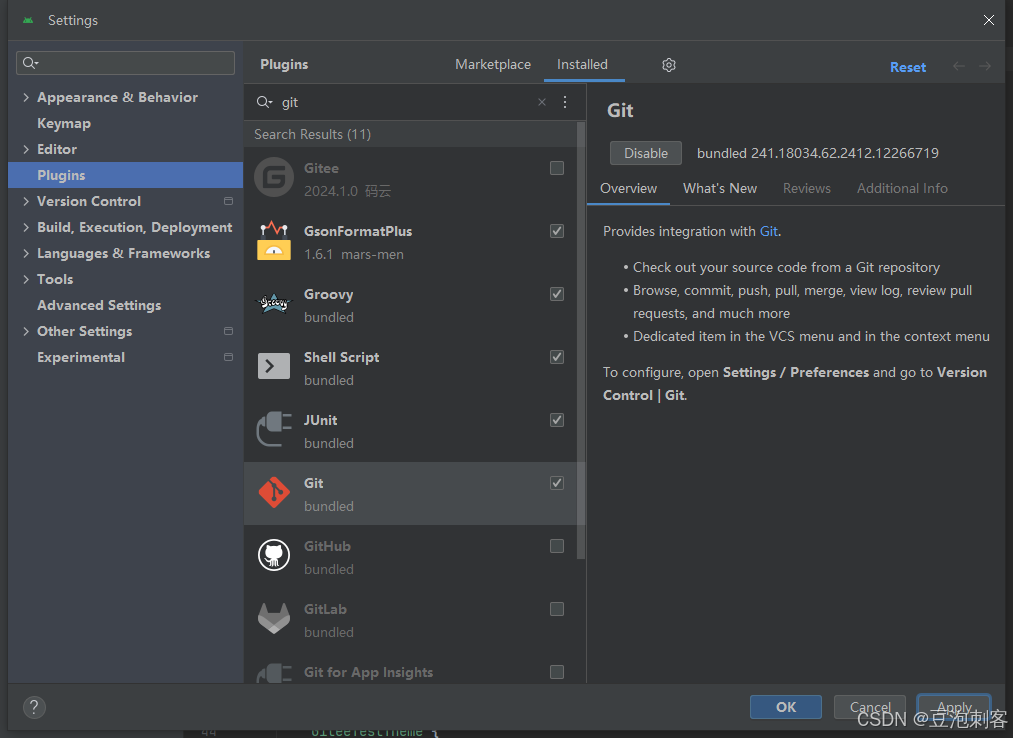The image size is (1013, 738).
Task: Disable the GsonFormatPlus checkbox
Action: (x=556, y=230)
